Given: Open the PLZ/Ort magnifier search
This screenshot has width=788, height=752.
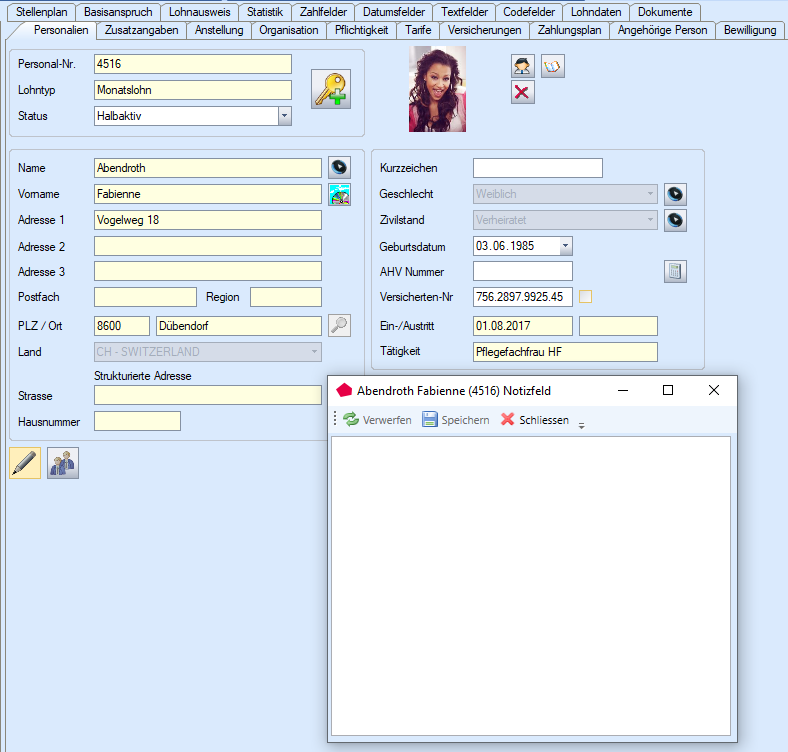Looking at the screenshot, I should click(x=340, y=325).
